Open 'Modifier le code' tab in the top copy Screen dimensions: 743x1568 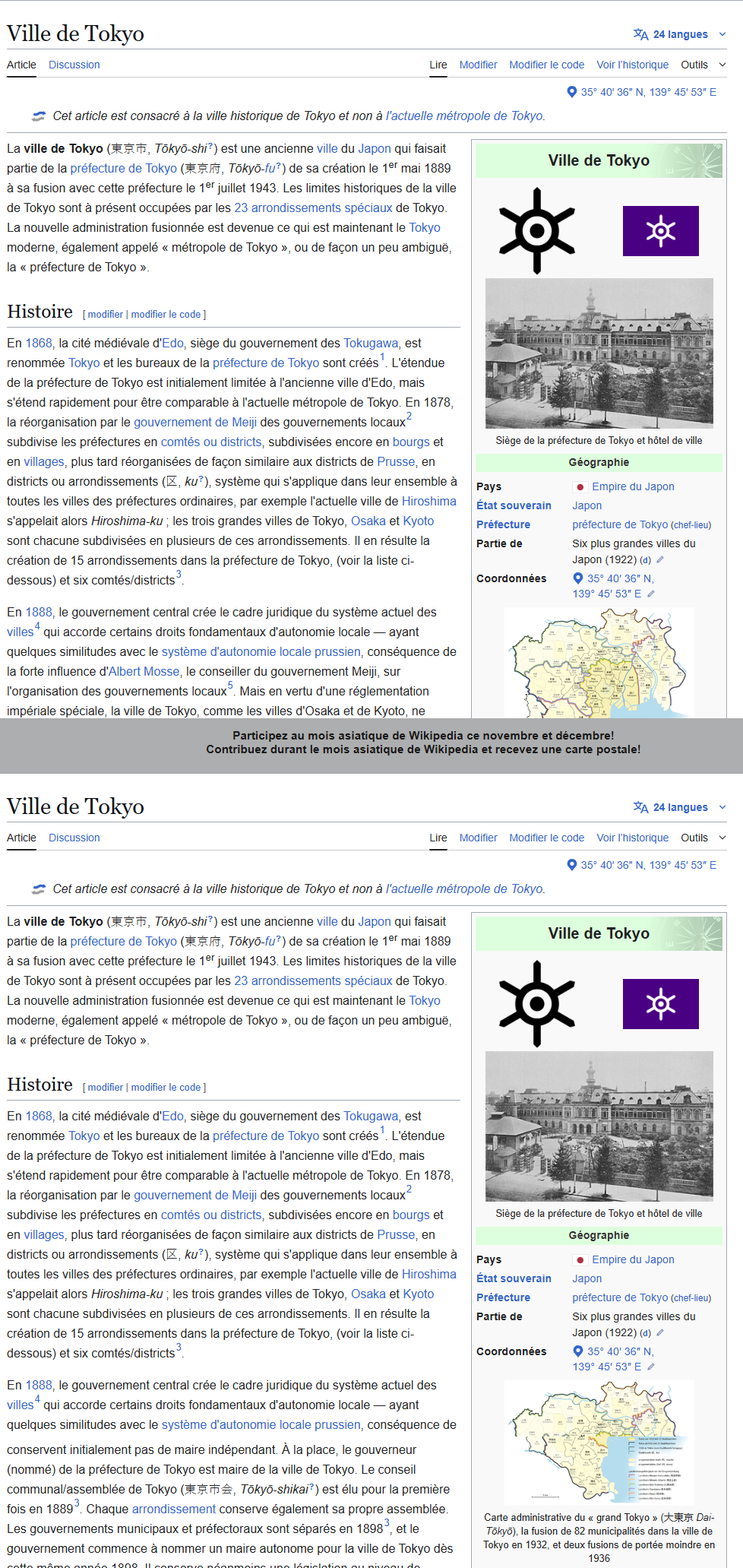coord(547,65)
